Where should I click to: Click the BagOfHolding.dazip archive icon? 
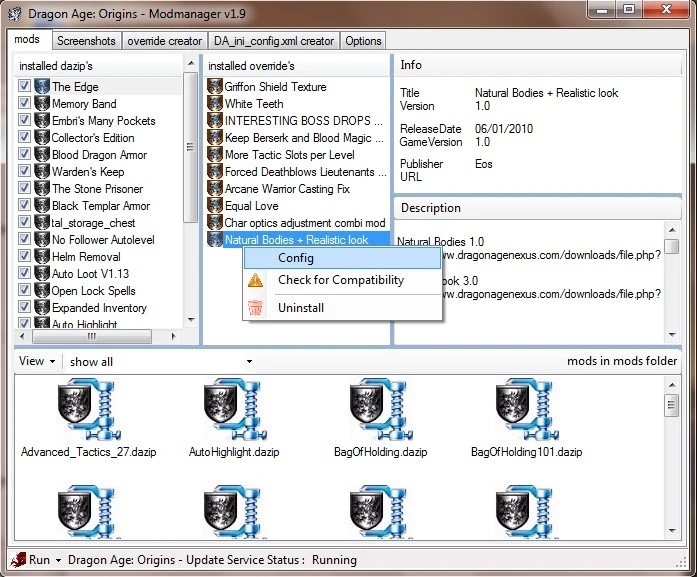pos(381,409)
